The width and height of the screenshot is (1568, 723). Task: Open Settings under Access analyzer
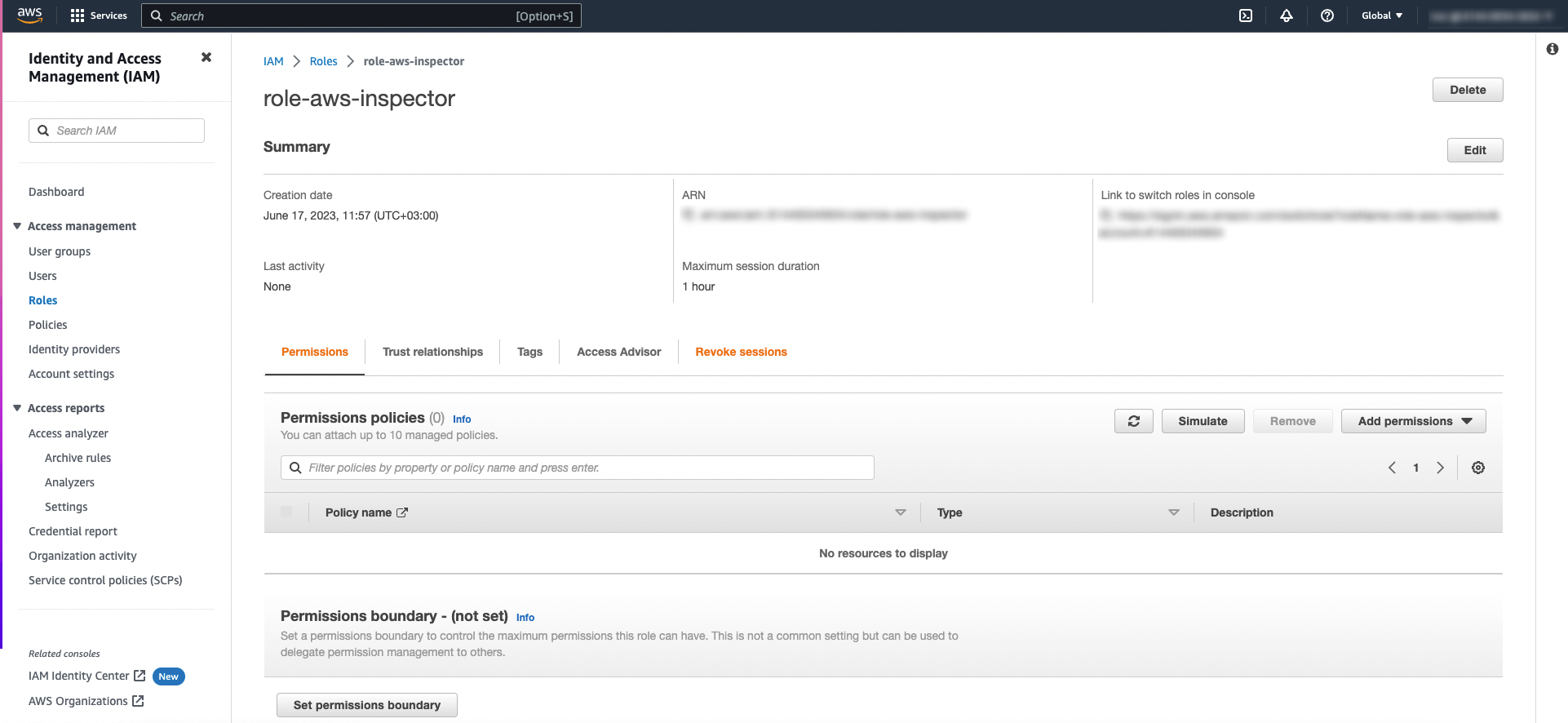pos(66,507)
